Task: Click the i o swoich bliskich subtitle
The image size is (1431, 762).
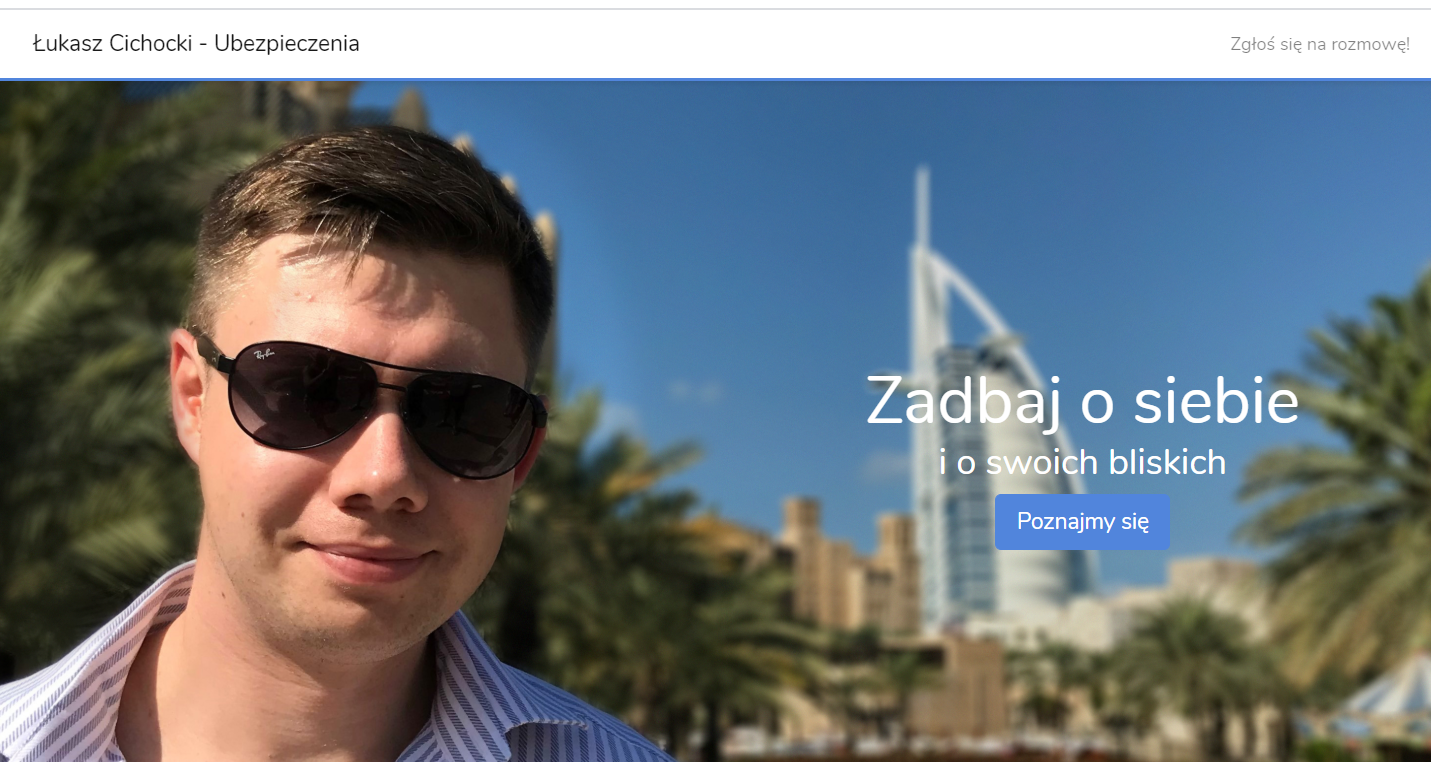Action: 1082,462
